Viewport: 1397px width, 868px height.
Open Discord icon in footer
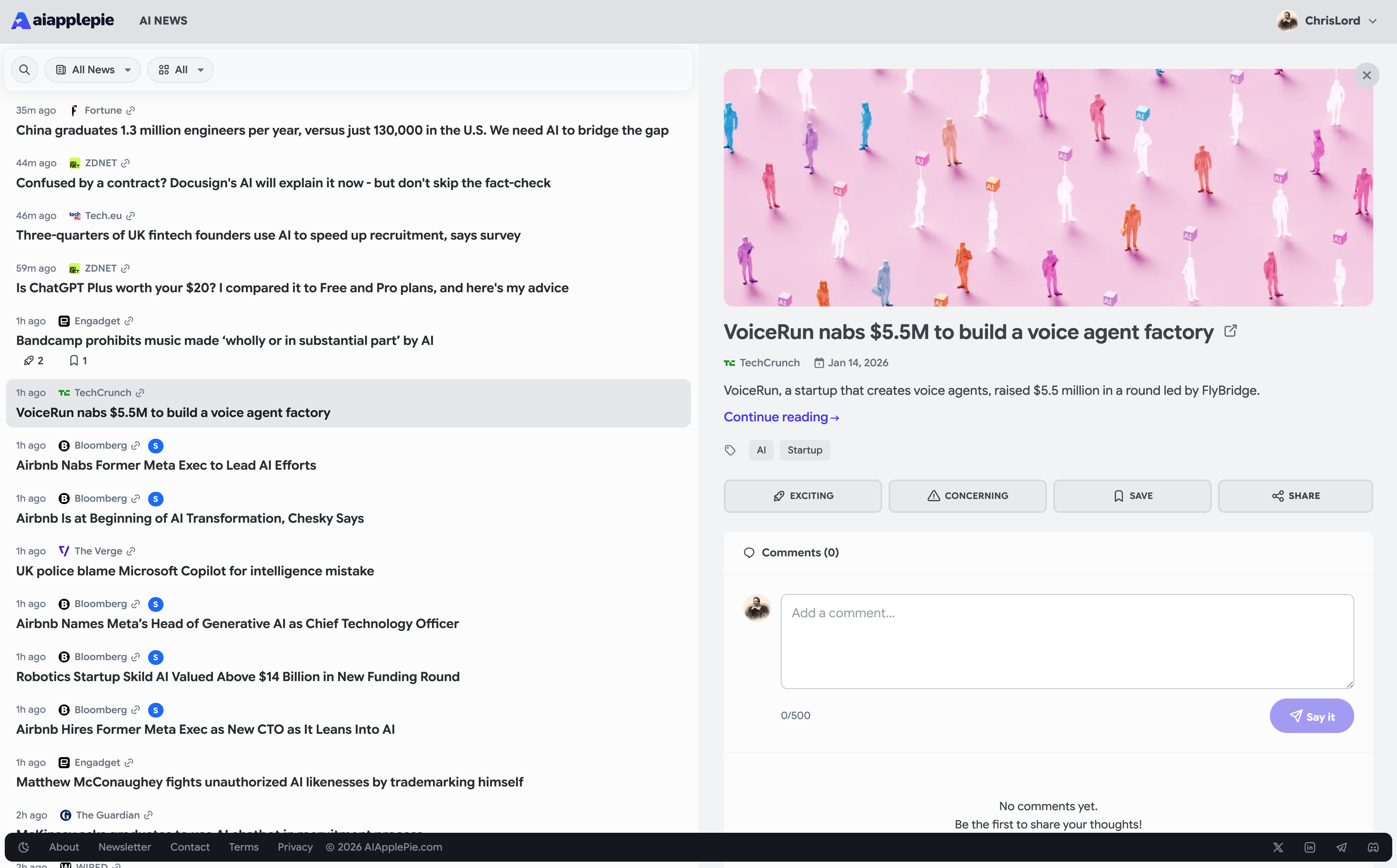(1373, 847)
